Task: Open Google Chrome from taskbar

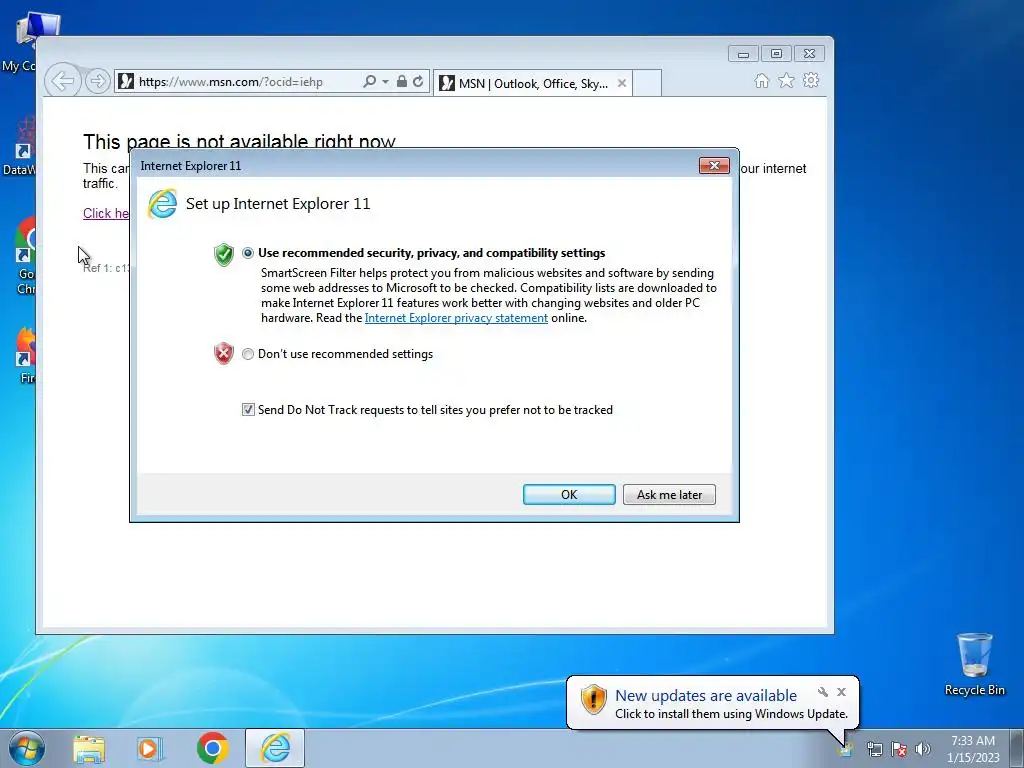Action: pyautogui.click(x=212, y=748)
